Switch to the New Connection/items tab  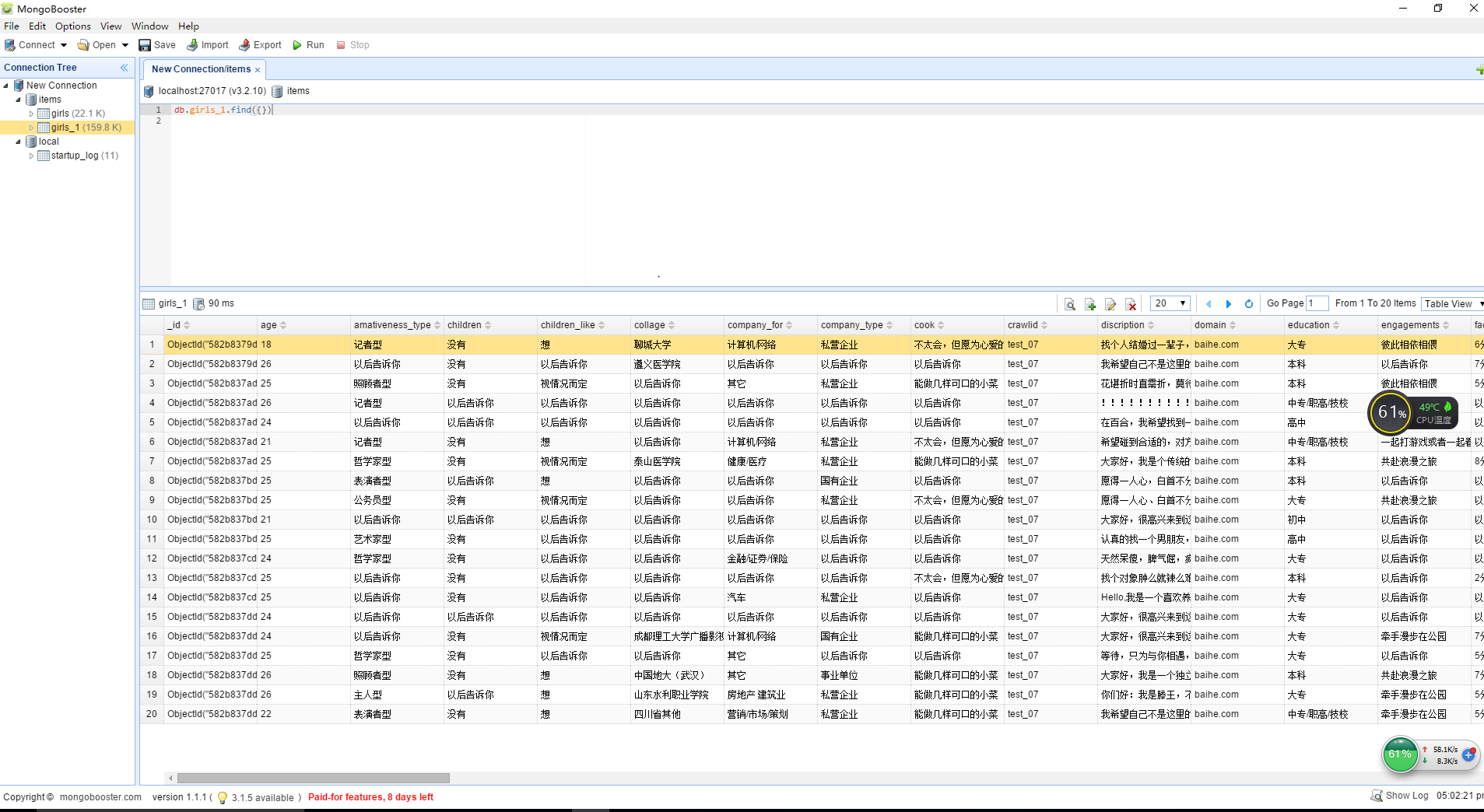click(x=201, y=69)
